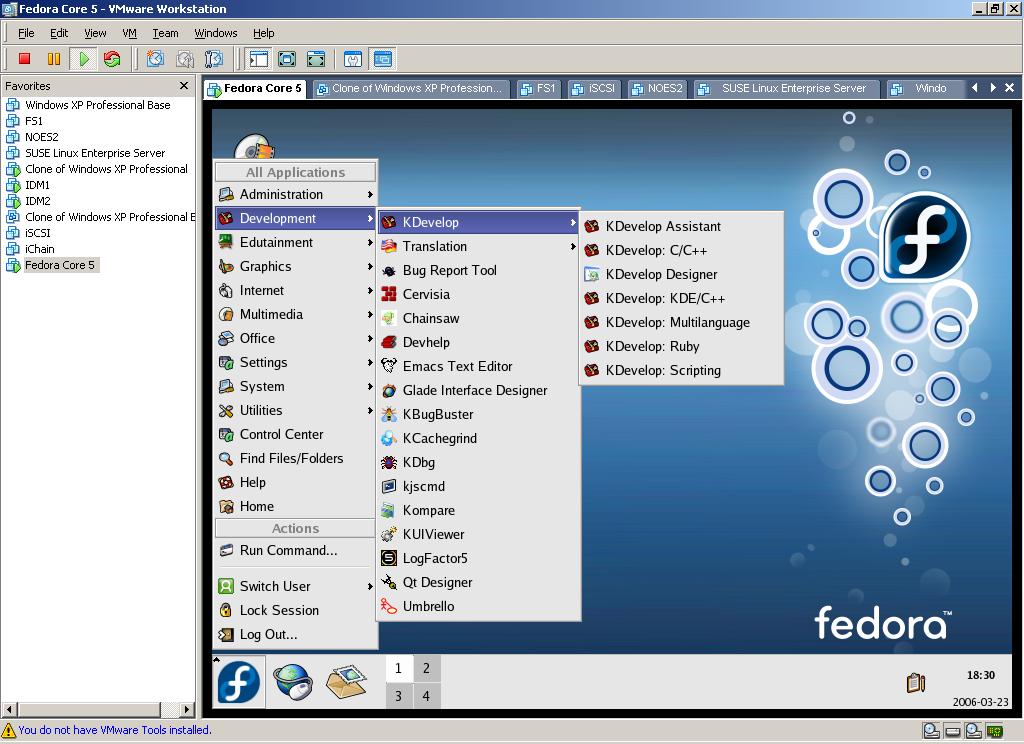Open the Bug Report Tool
The height and width of the screenshot is (744, 1024).
coord(478,270)
